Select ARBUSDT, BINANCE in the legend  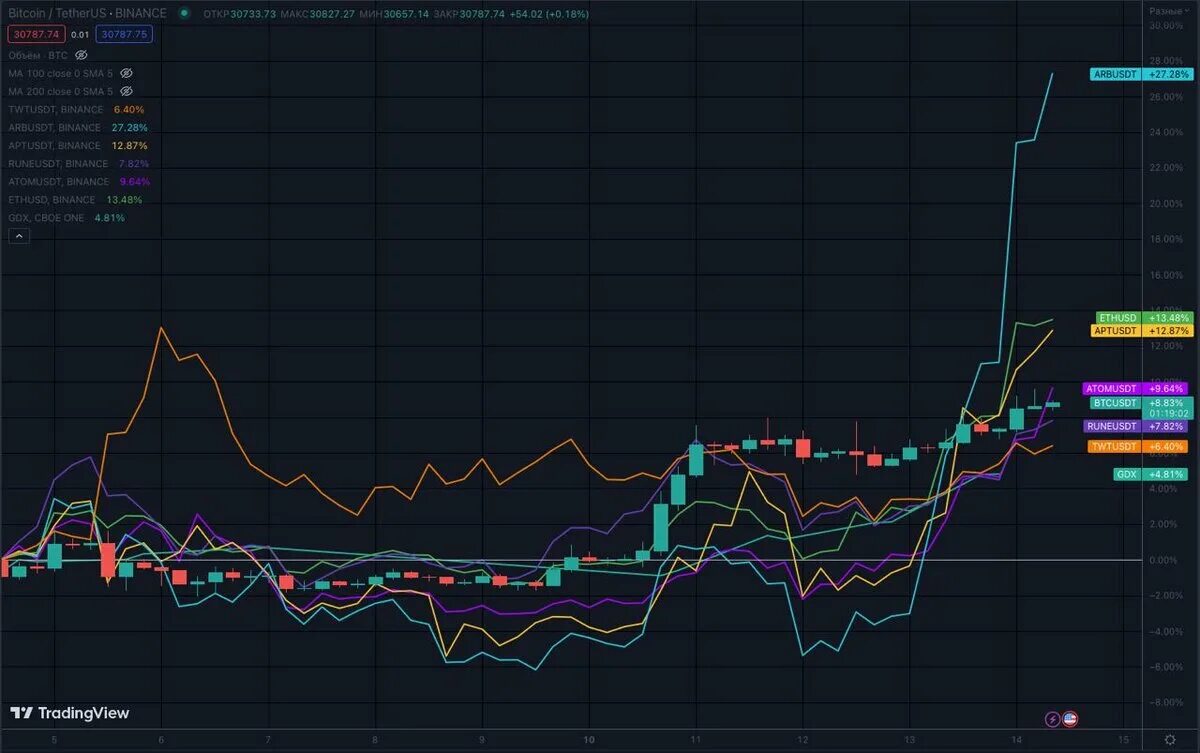click(55, 127)
